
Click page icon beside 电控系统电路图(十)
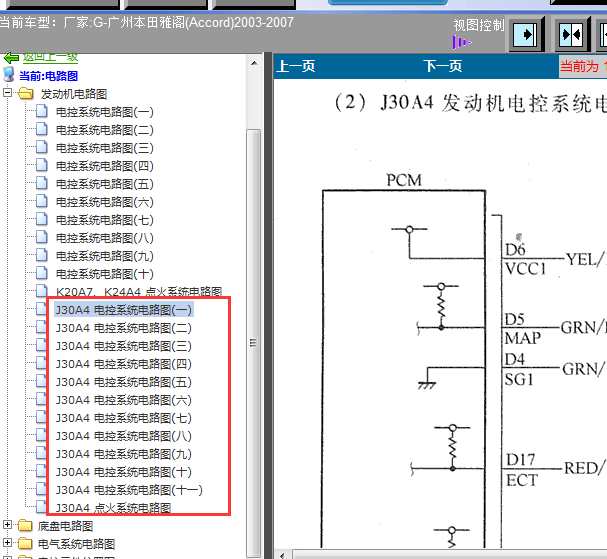(41, 273)
